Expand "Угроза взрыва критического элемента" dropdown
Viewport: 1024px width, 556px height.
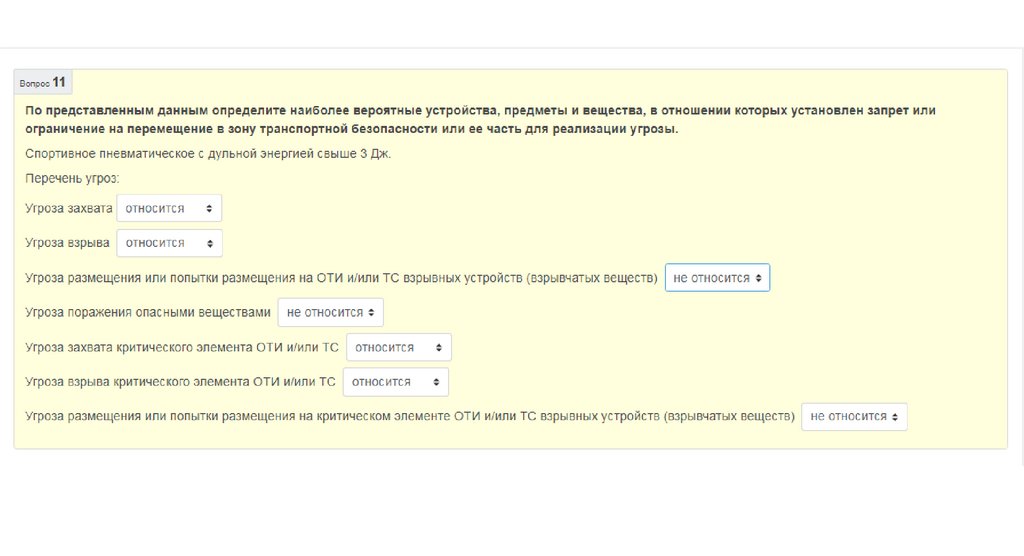coord(395,382)
